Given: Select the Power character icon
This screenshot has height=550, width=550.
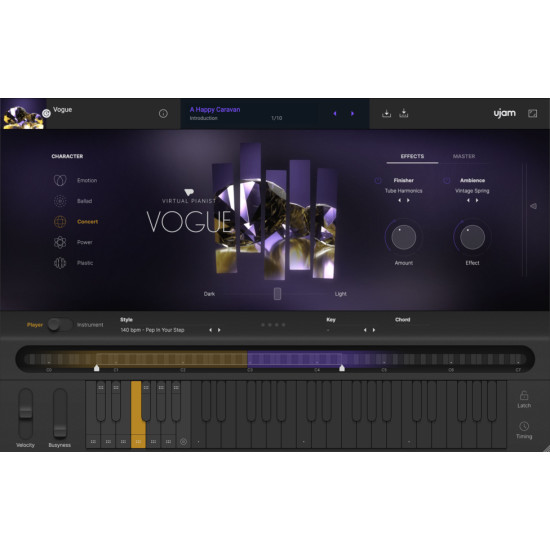Looking at the screenshot, I should (60, 242).
